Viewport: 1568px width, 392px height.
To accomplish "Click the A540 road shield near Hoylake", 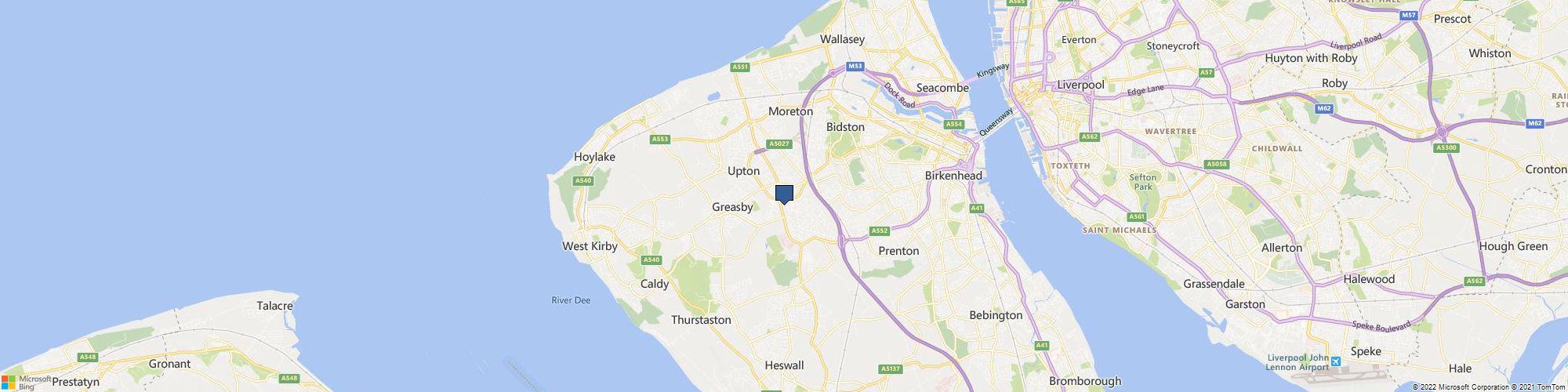I will pyautogui.click(x=583, y=181).
